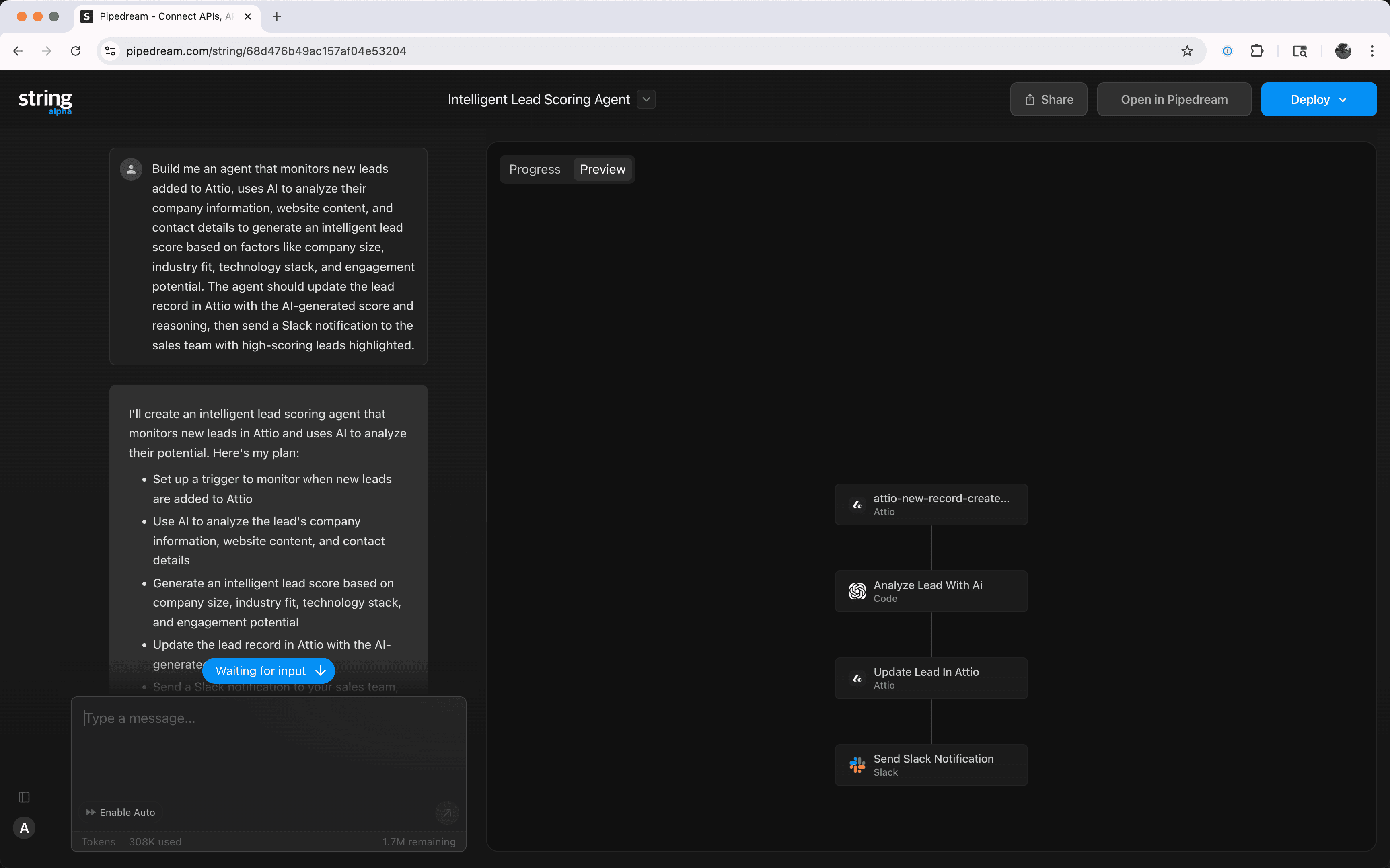Bookmark this page with the star icon

[x=1187, y=51]
